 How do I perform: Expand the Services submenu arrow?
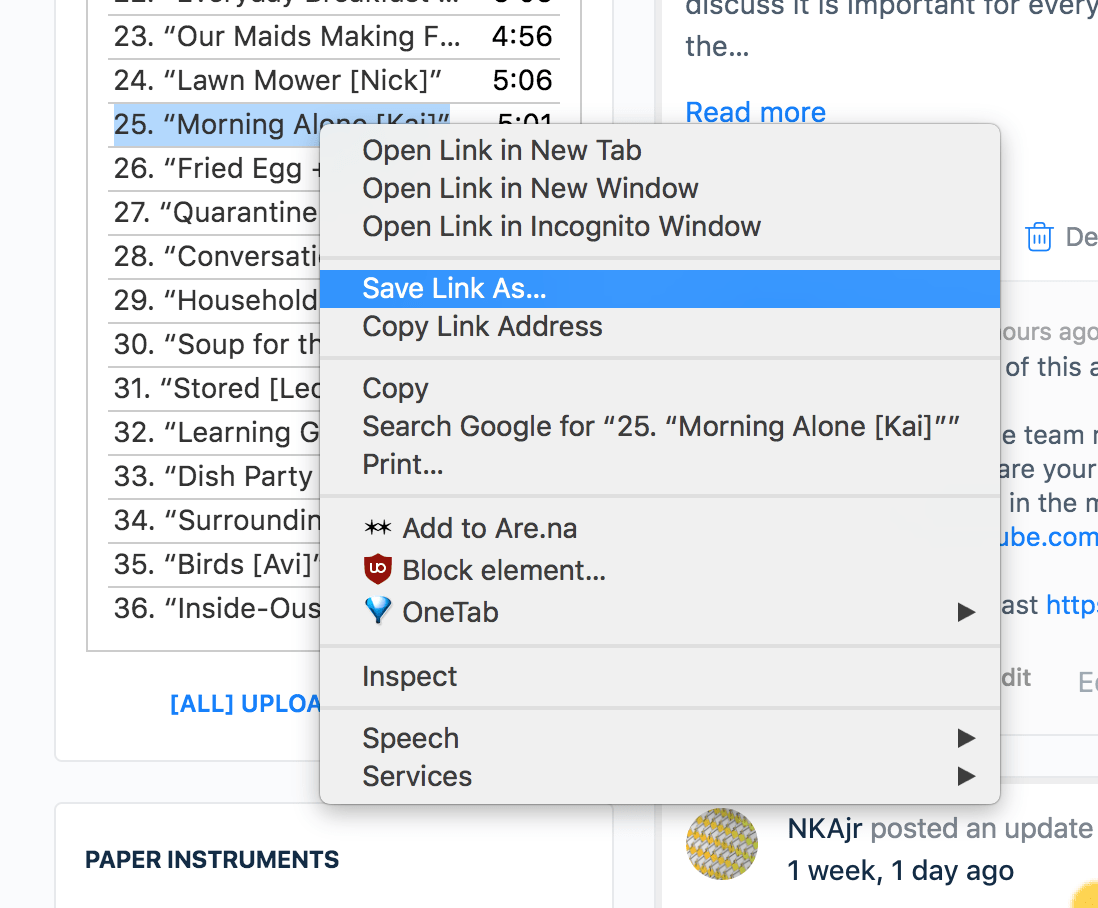[x=966, y=776]
